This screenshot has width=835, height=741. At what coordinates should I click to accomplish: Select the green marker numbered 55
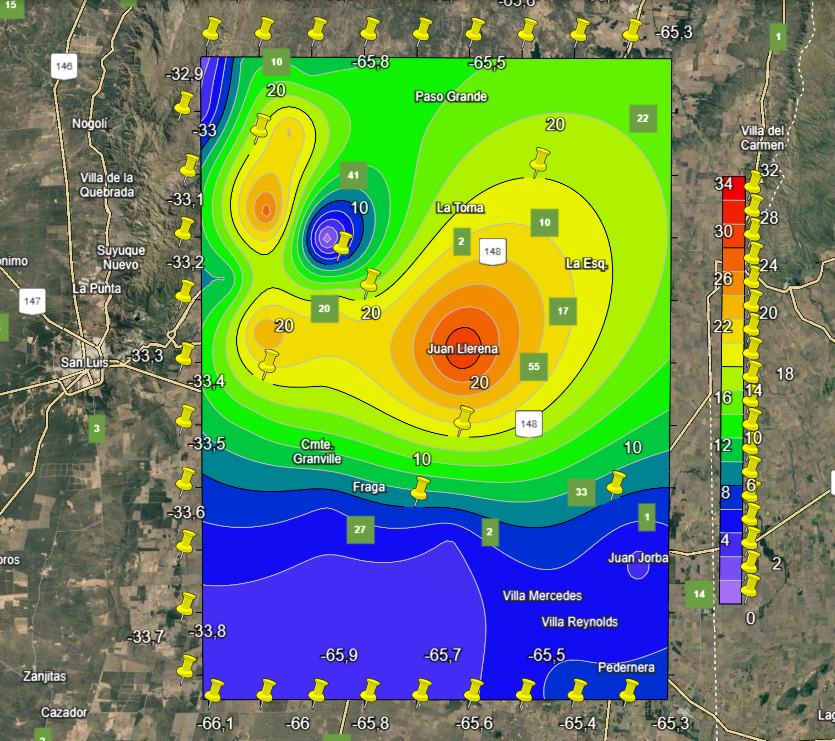coord(533,367)
